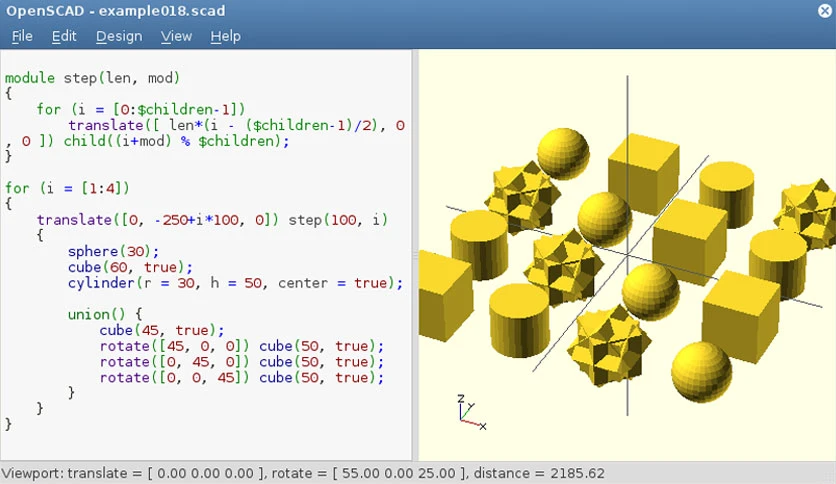836x484 pixels.
Task: Click the 'child((i+mod) % $children);' text
Action: coord(176,141)
